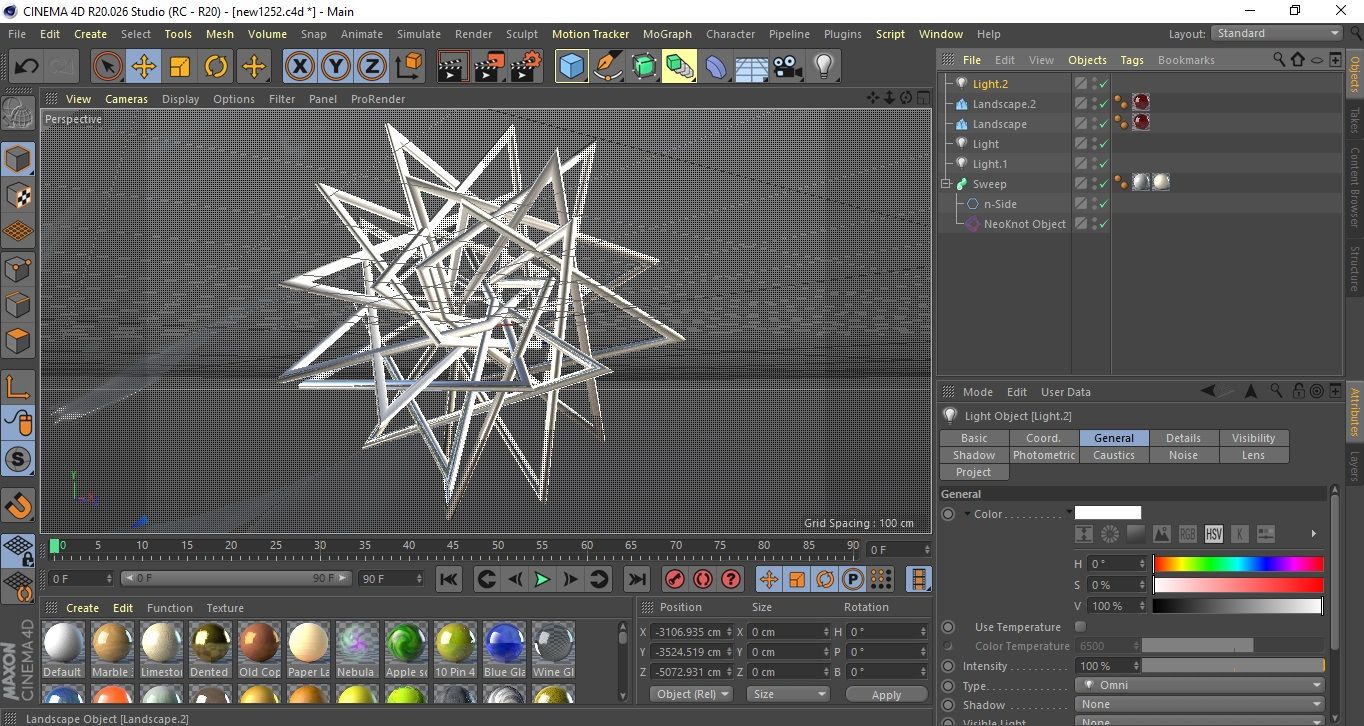Image resolution: width=1364 pixels, height=726 pixels.
Task: Select the Live Selection tool
Action: click(x=107, y=67)
